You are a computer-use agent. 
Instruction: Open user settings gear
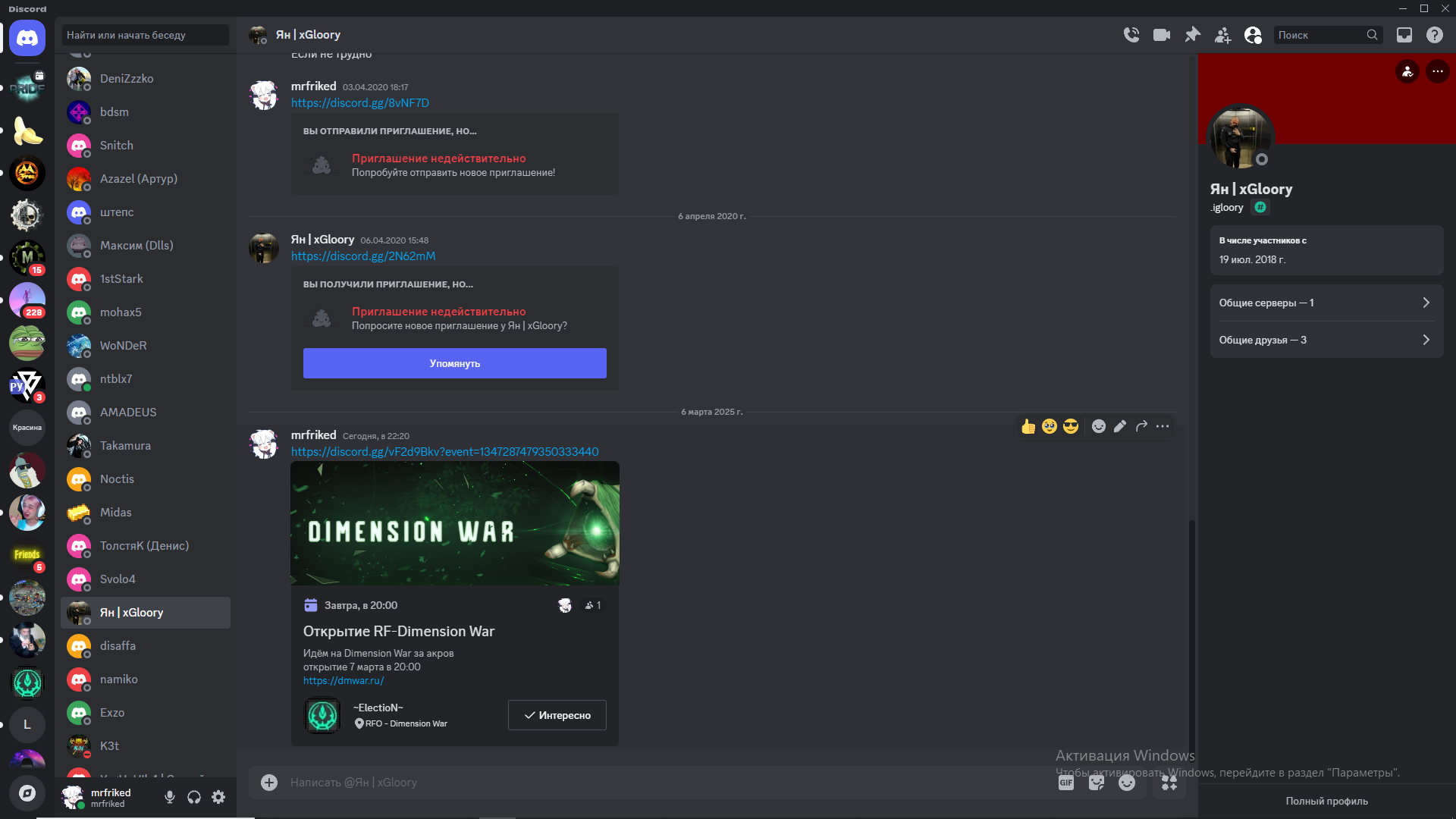[x=218, y=797]
